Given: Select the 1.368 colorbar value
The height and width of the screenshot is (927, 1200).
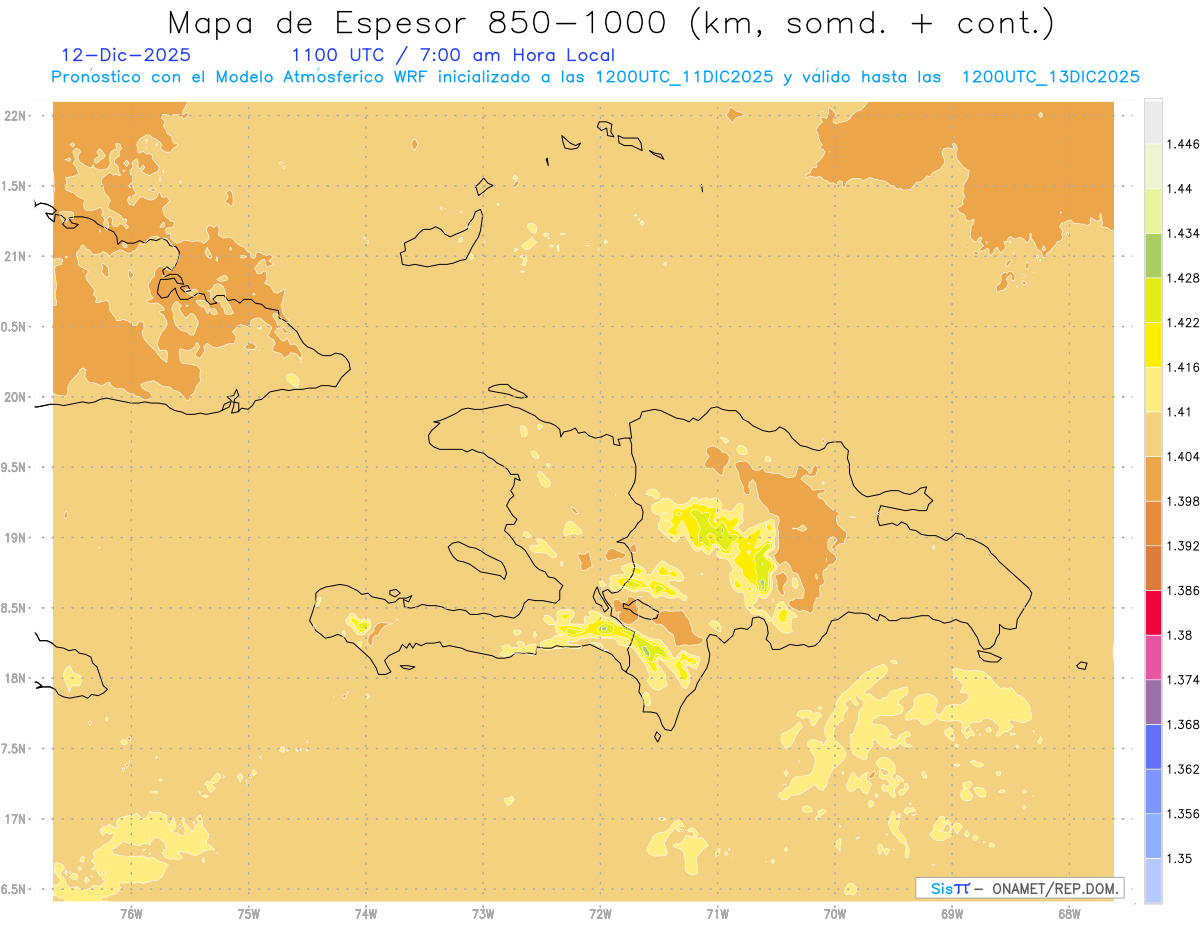Looking at the screenshot, I should pyautogui.click(x=1183, y=724).
